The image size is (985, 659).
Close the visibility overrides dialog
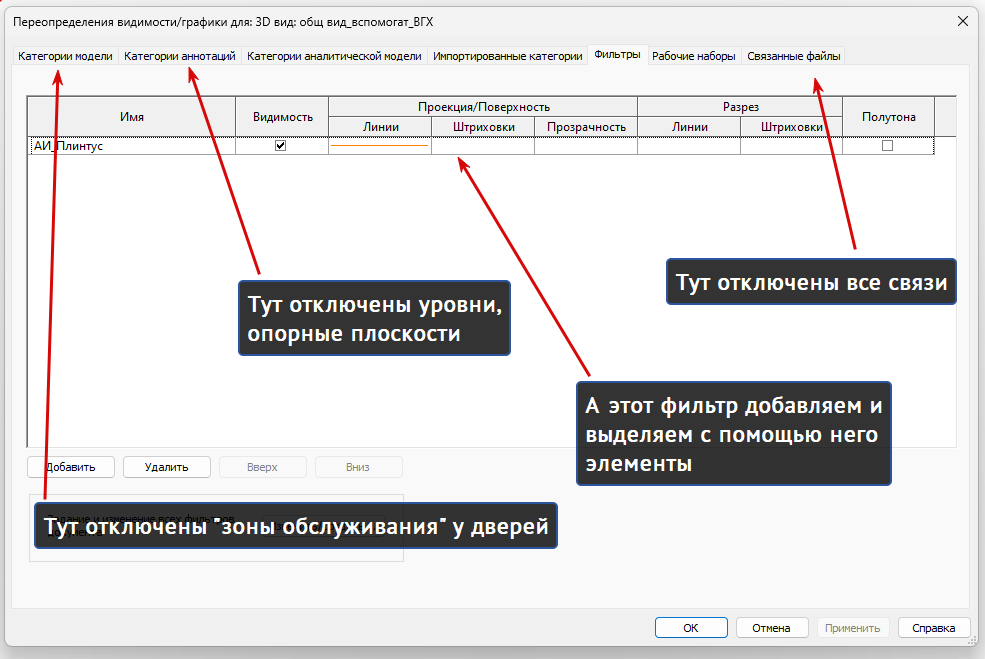[962, 21]
